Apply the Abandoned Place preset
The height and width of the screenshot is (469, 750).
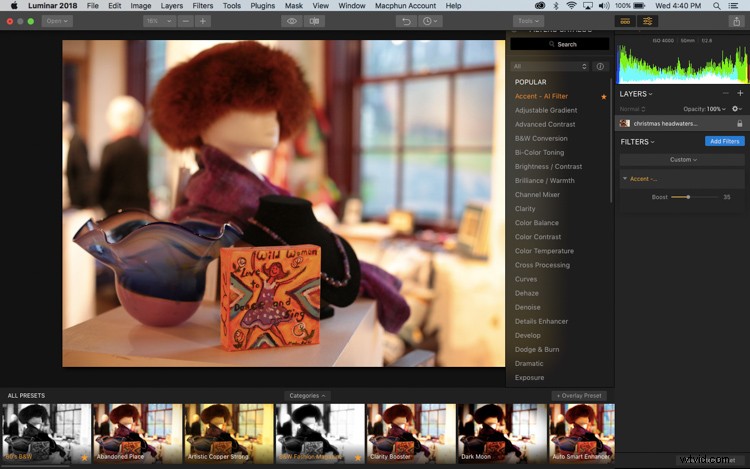[138, 434]
